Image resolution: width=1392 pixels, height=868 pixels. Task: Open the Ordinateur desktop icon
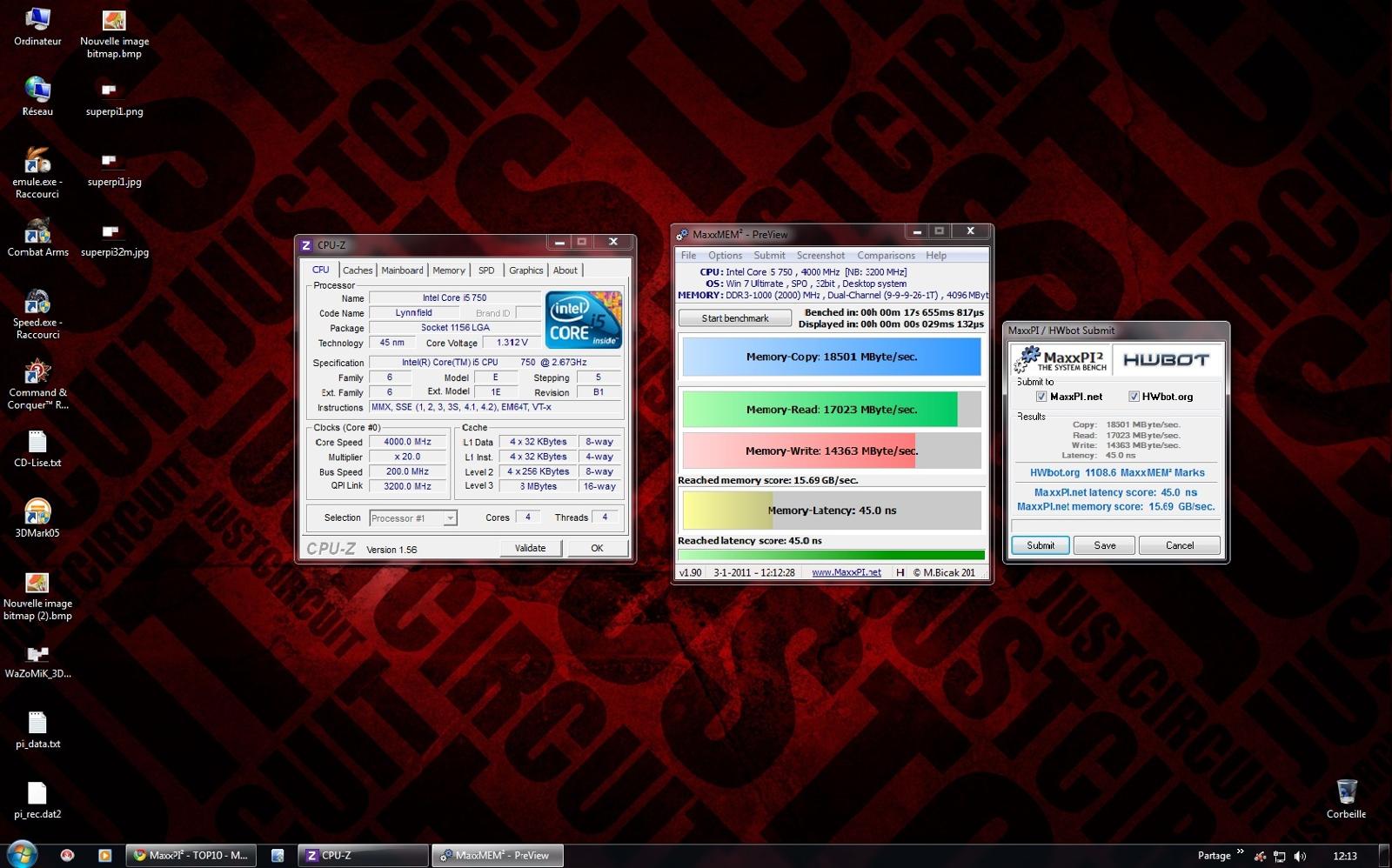(37, 19)
